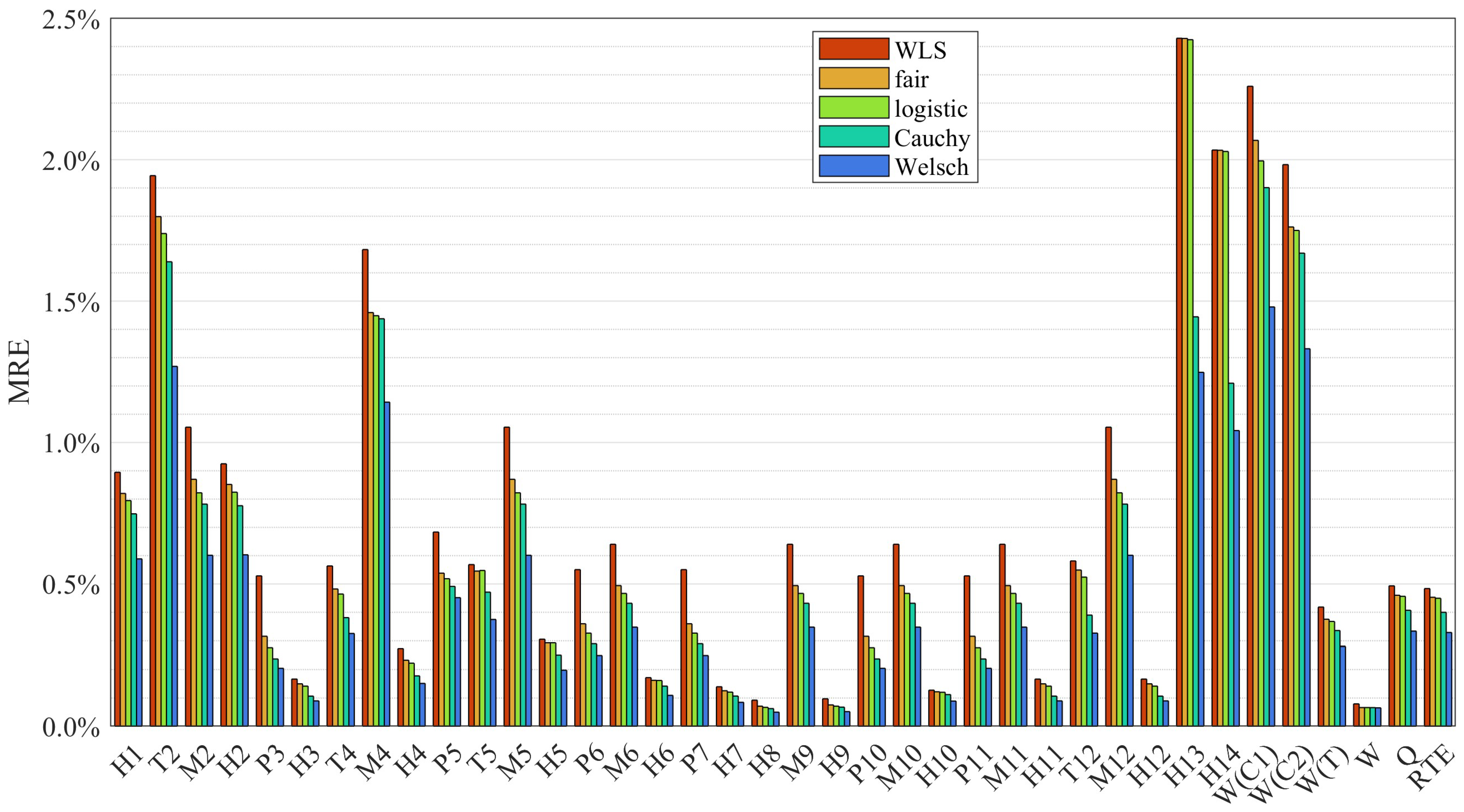The image size is (1464, 812).
Task: Click the Cauchy legend text label
Action: click(x=932, y=138)
